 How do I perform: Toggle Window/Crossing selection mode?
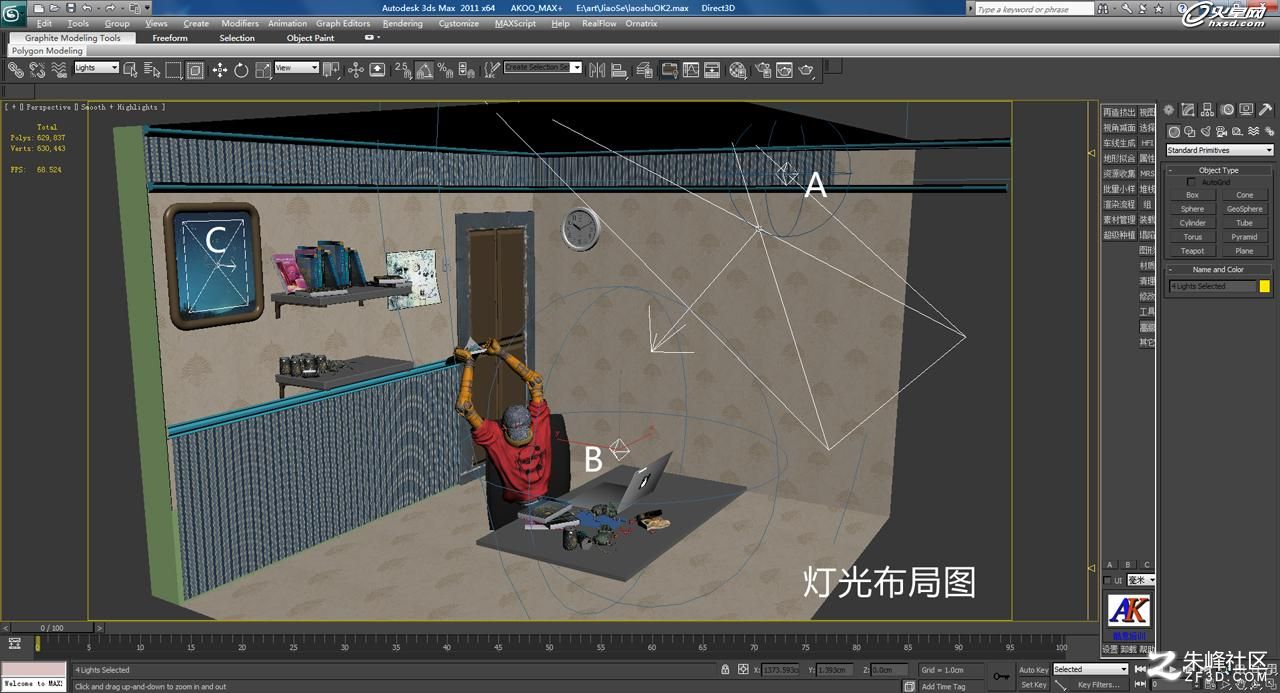pos(196,70)
